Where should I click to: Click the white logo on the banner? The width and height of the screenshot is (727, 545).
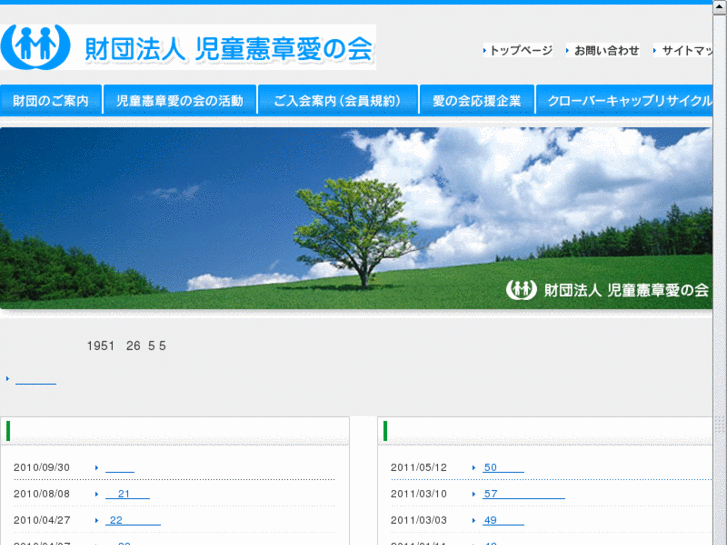[522, 290]
